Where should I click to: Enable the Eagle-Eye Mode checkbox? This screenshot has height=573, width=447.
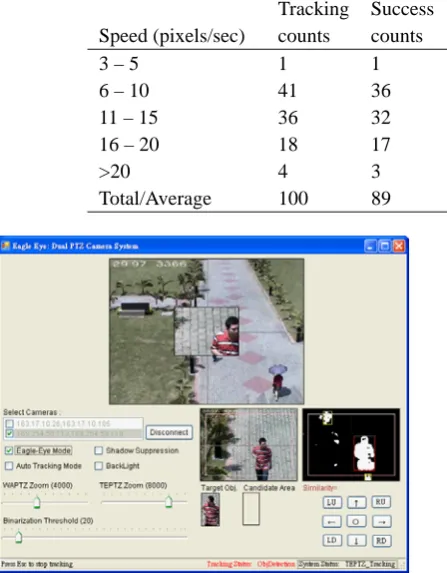coord(9,451)
